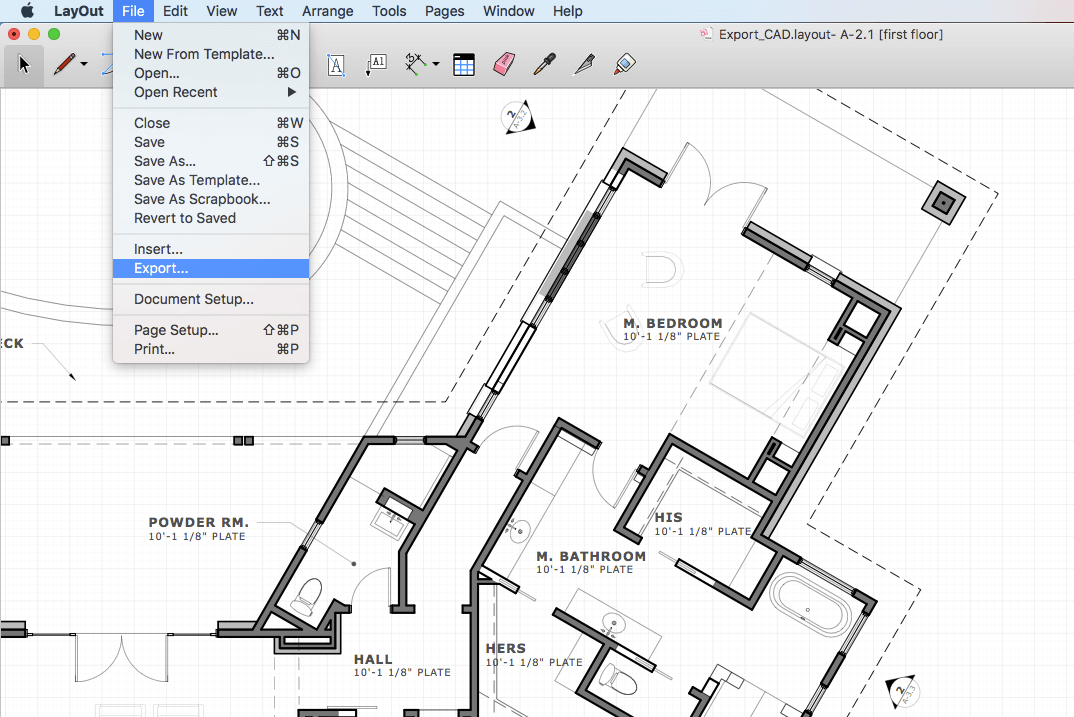1074x717 pixels.
Task: Click section marker 2 at bottom right
Action: coord(902,692)
